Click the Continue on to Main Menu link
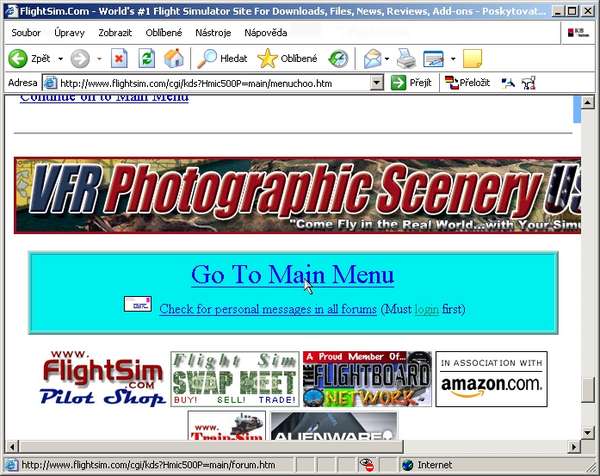Image resolution: width=600 pixels, height=476 pixels. tap(104, 98)
